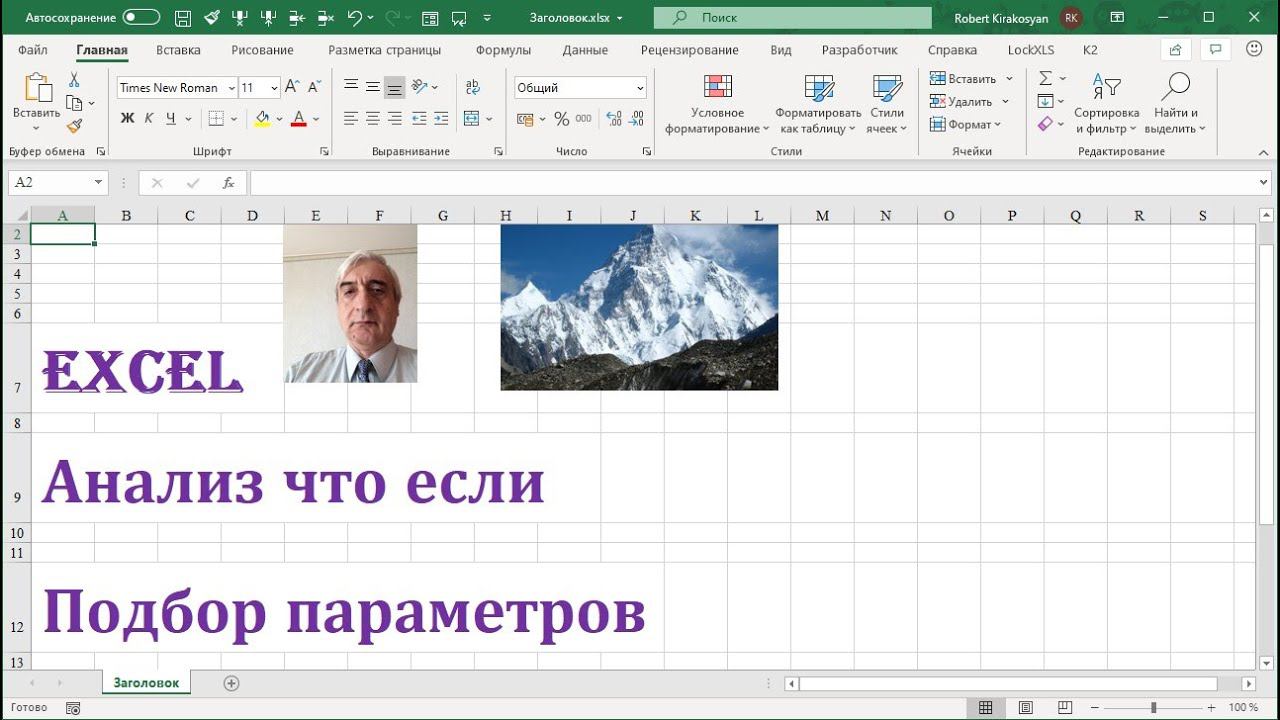Decrease the cell indent
The height and width of the screenshot is (720, 1280).
[x=419, y=118]
